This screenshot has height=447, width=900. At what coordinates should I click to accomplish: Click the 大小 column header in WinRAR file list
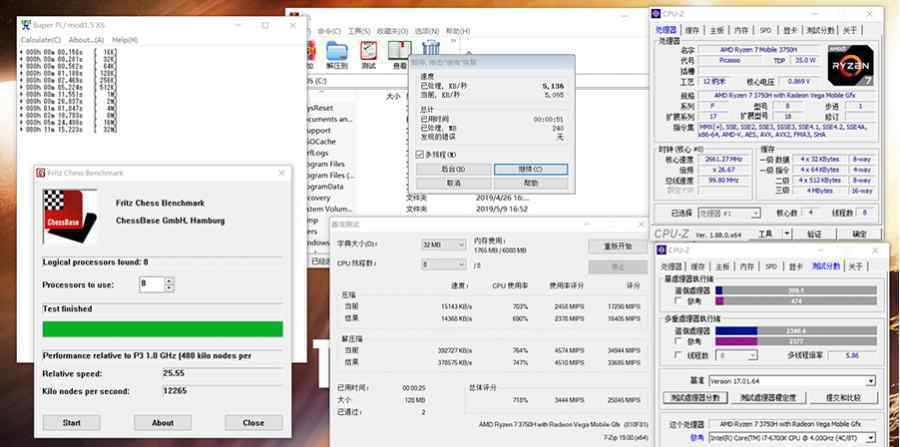click(394, 97)
